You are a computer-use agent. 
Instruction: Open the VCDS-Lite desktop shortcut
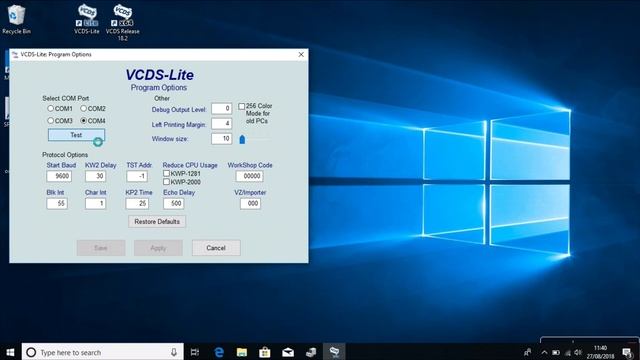pyautogui.click(x=87, y=19)
